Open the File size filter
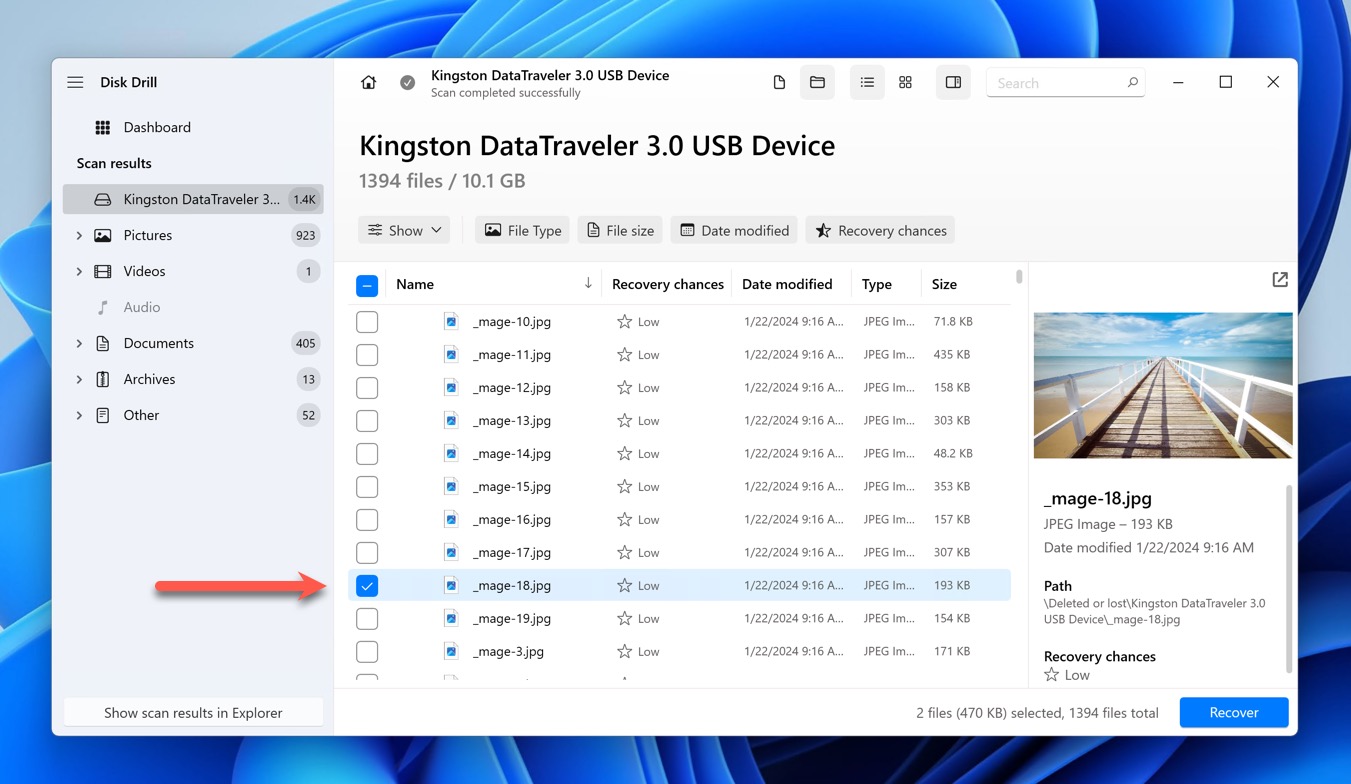Screen dimensions: 1351x784 [620, 230]
